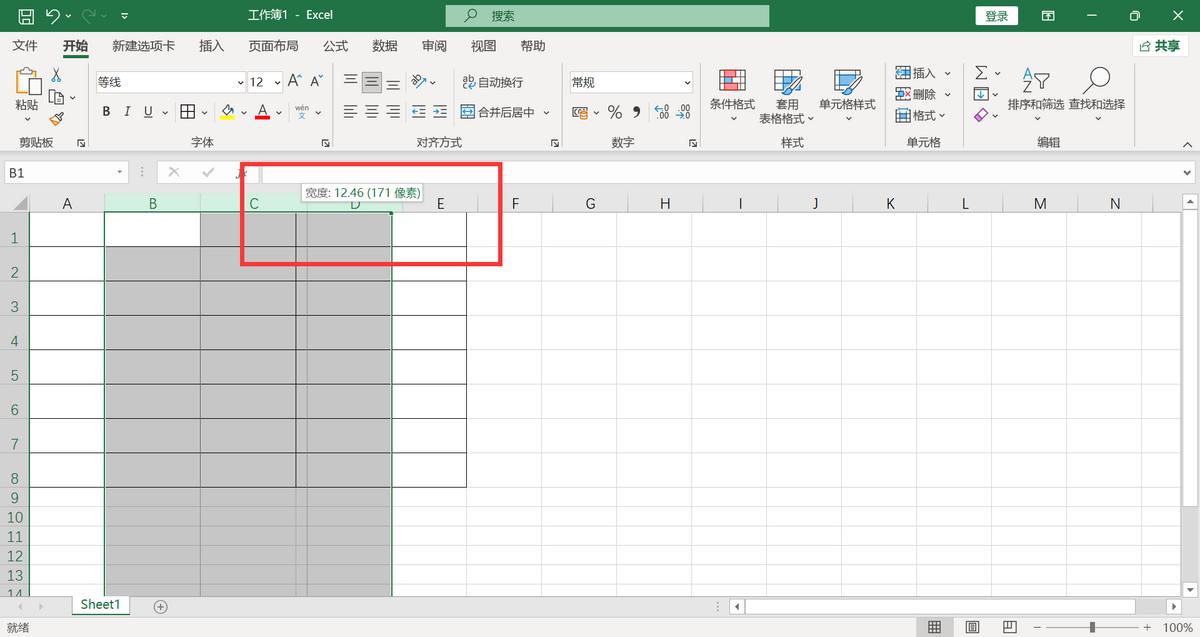Select the Format Painter brush icon
Image resolution: width=1200 pixels, height=637 pixels.
pos(56,118)
